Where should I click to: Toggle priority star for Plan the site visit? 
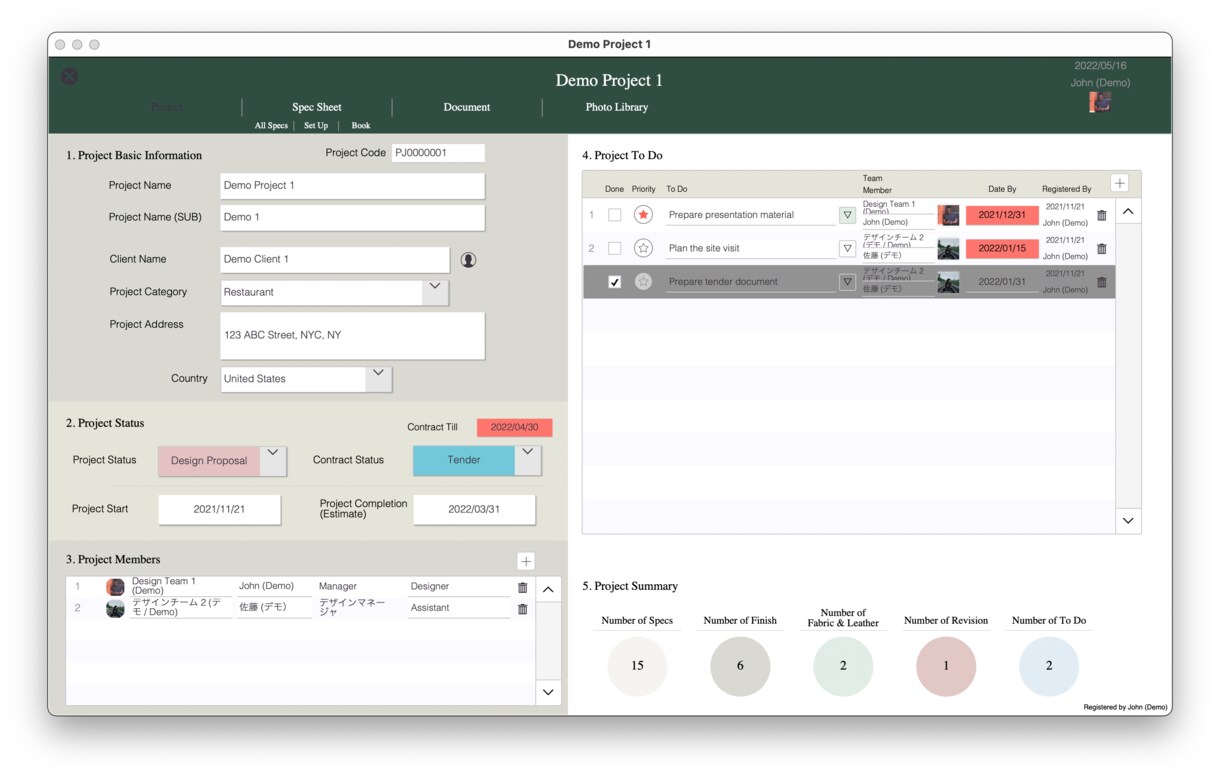click(x=643, y=248)
